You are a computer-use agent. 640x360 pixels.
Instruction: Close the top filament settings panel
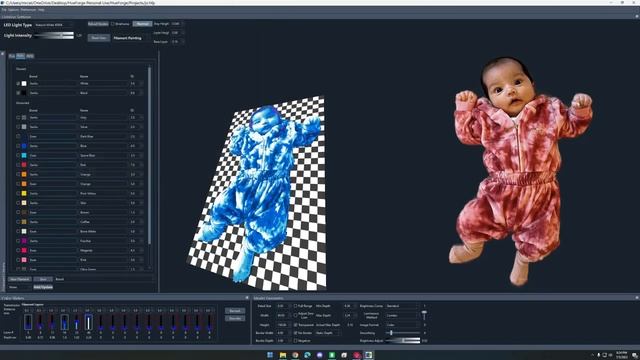tap(637, 17)
